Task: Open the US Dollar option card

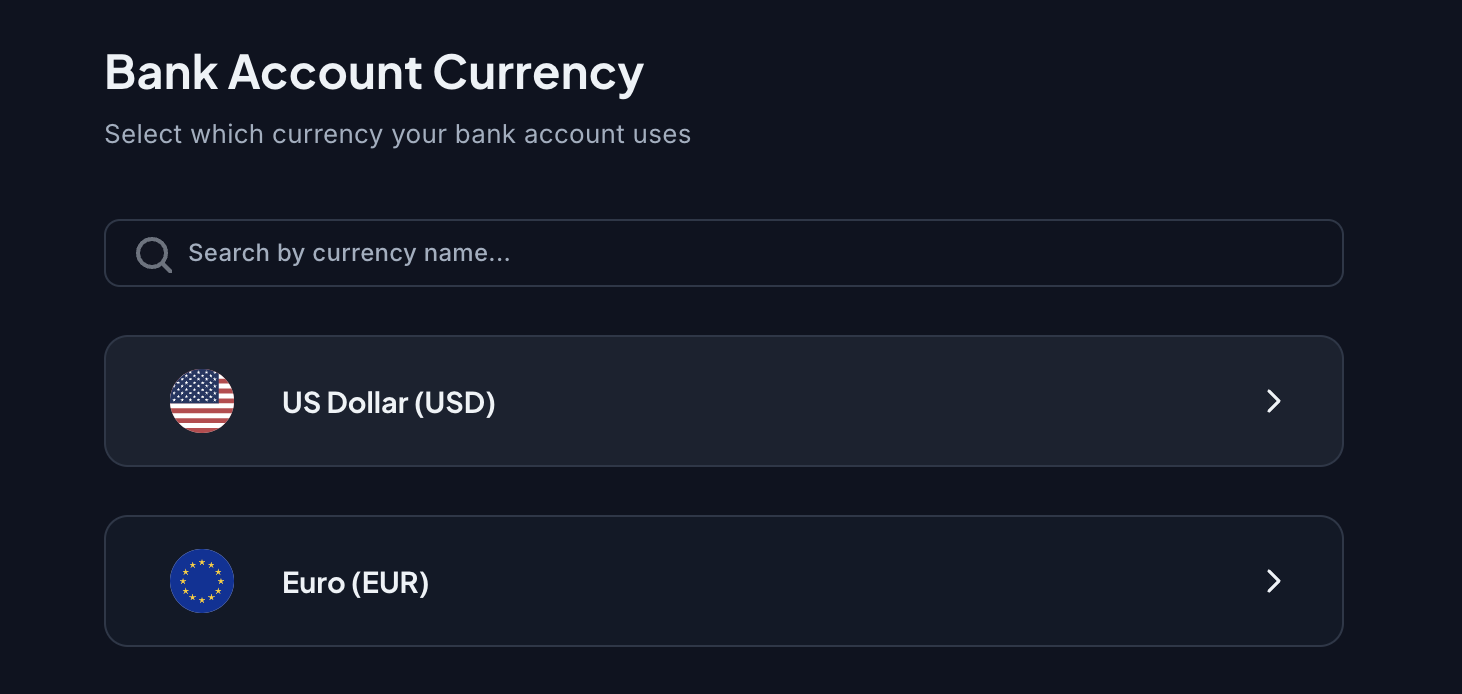Action: (723, 401)
